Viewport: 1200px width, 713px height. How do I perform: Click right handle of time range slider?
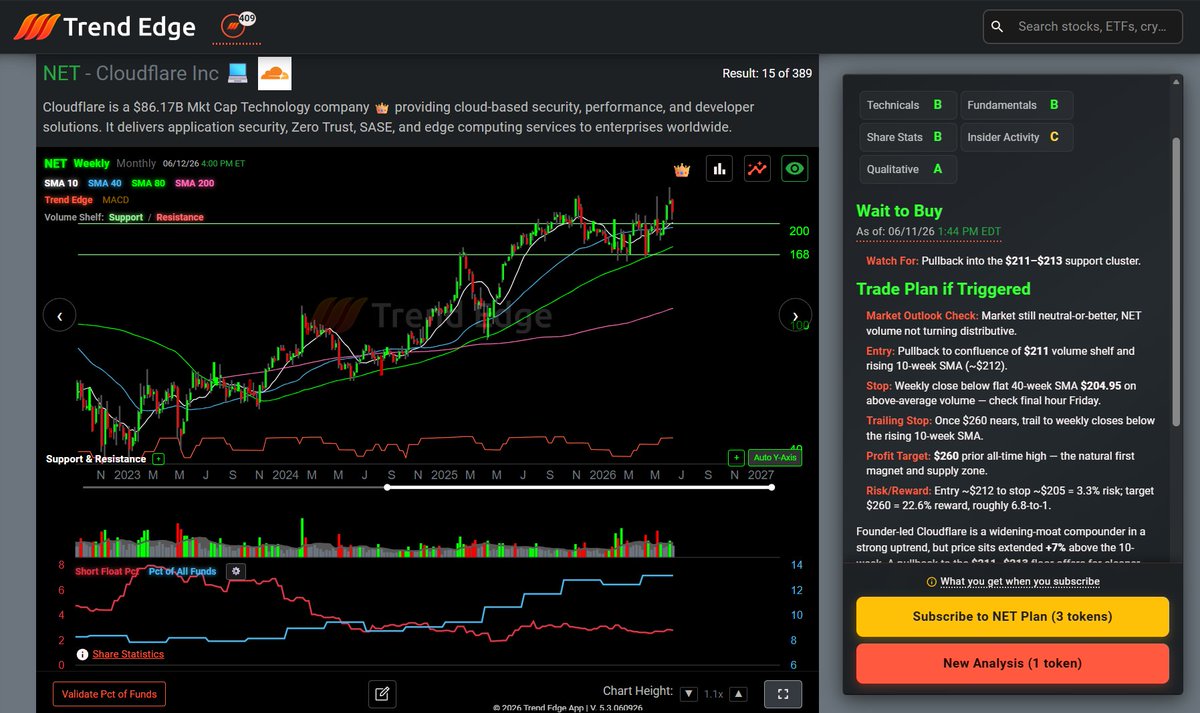[x=772, y=488]
